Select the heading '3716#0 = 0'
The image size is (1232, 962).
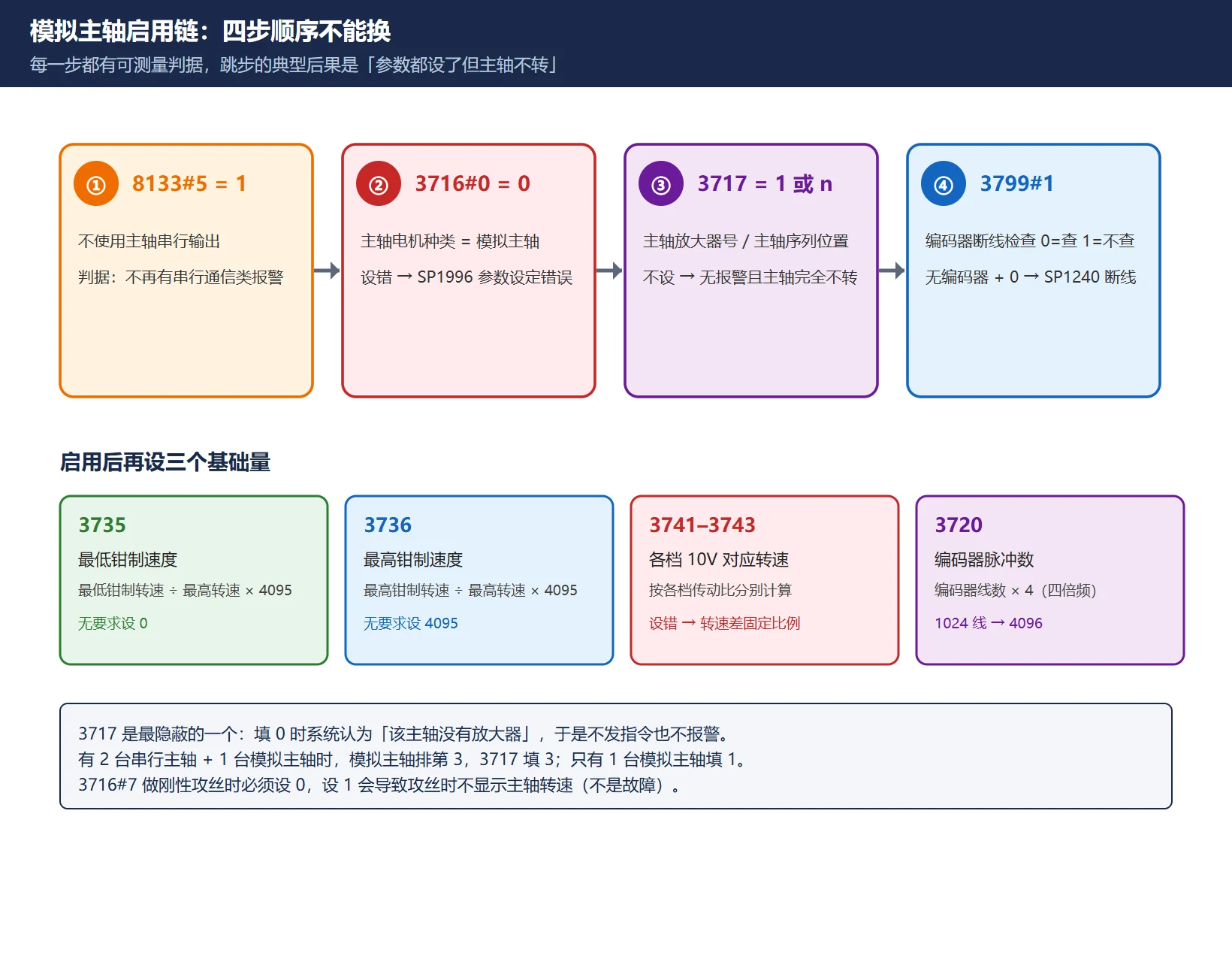[x=473, y=183]
